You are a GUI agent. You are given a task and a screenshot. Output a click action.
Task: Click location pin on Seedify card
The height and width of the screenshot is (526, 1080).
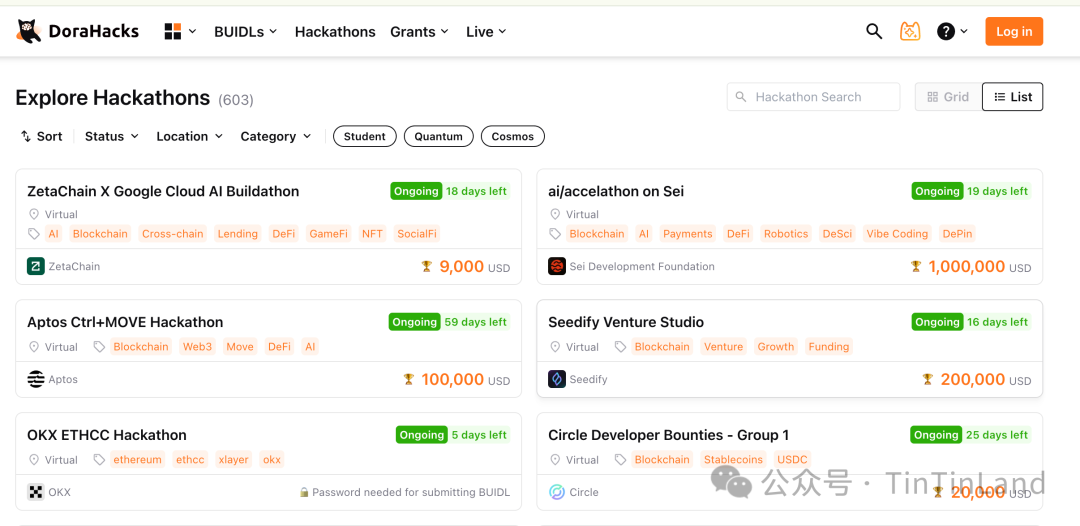coord(554,347)
